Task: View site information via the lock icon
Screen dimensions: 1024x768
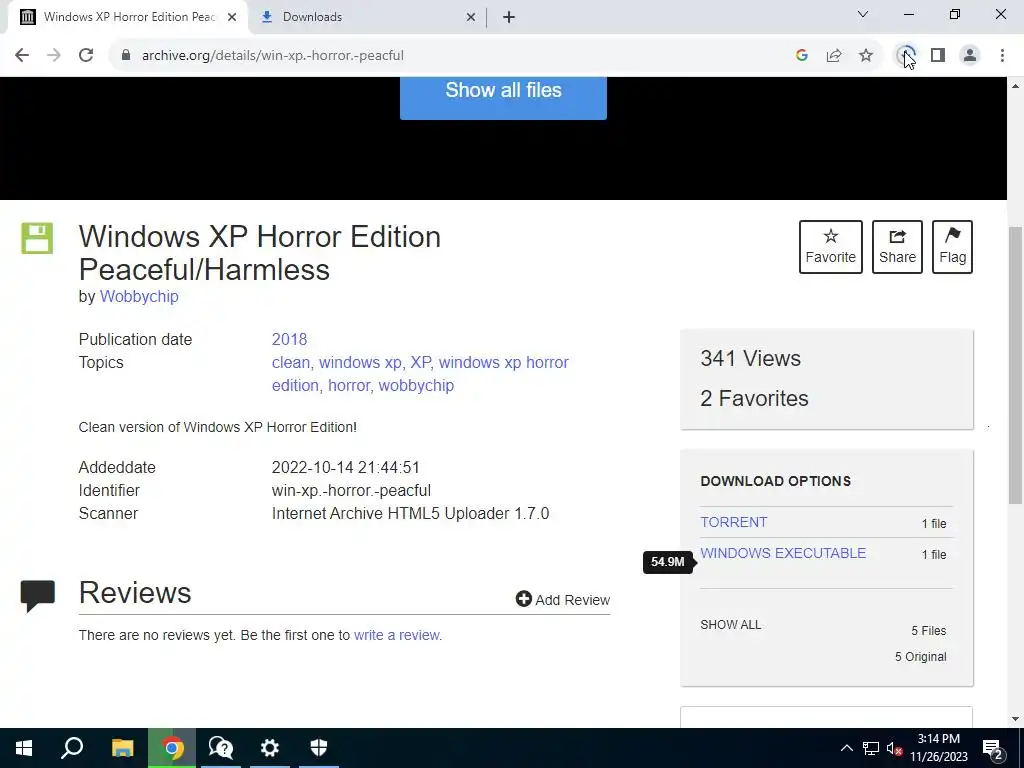Action: tap(126, 56)
